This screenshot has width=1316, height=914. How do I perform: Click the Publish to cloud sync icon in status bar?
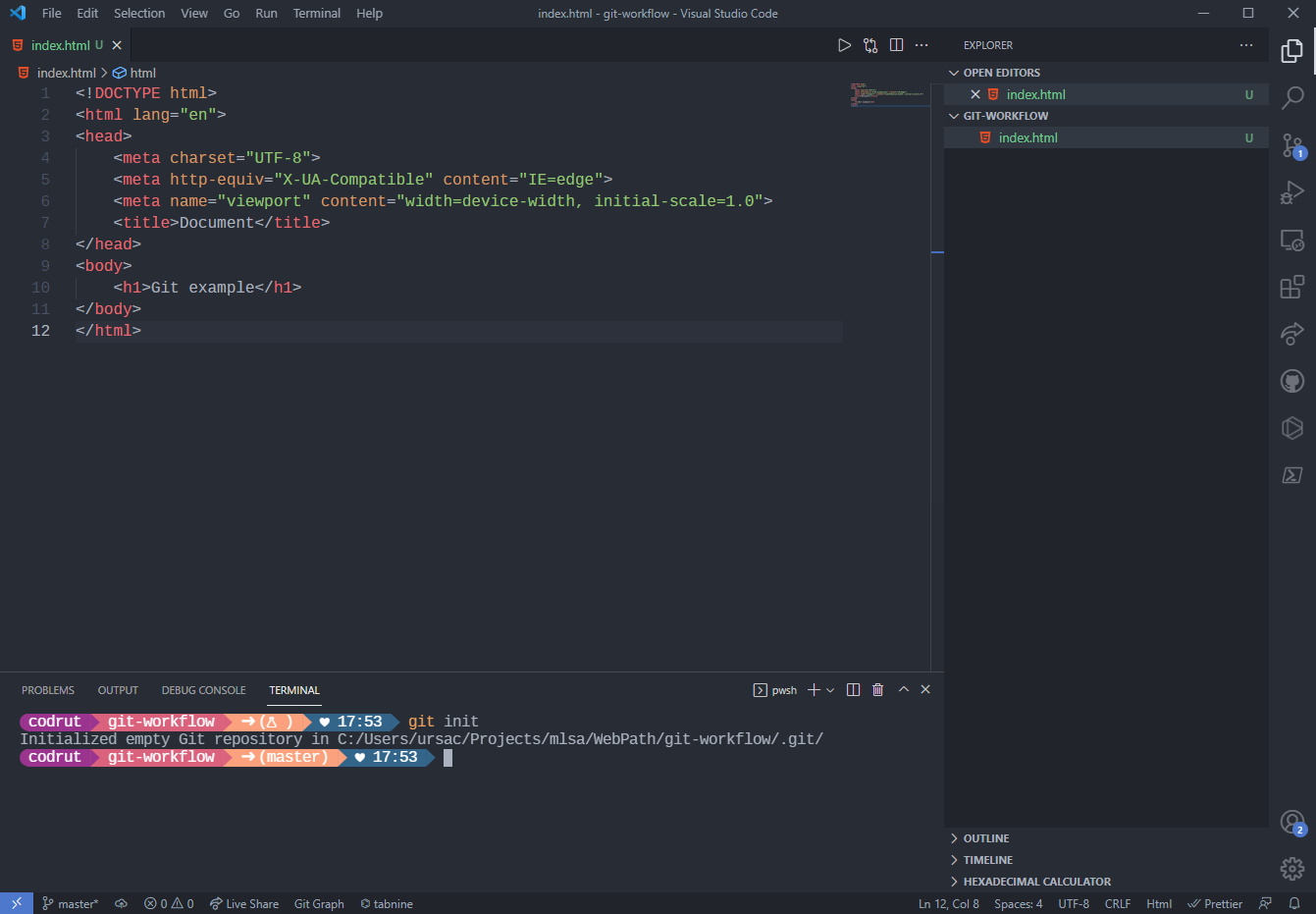click(121, 903)
